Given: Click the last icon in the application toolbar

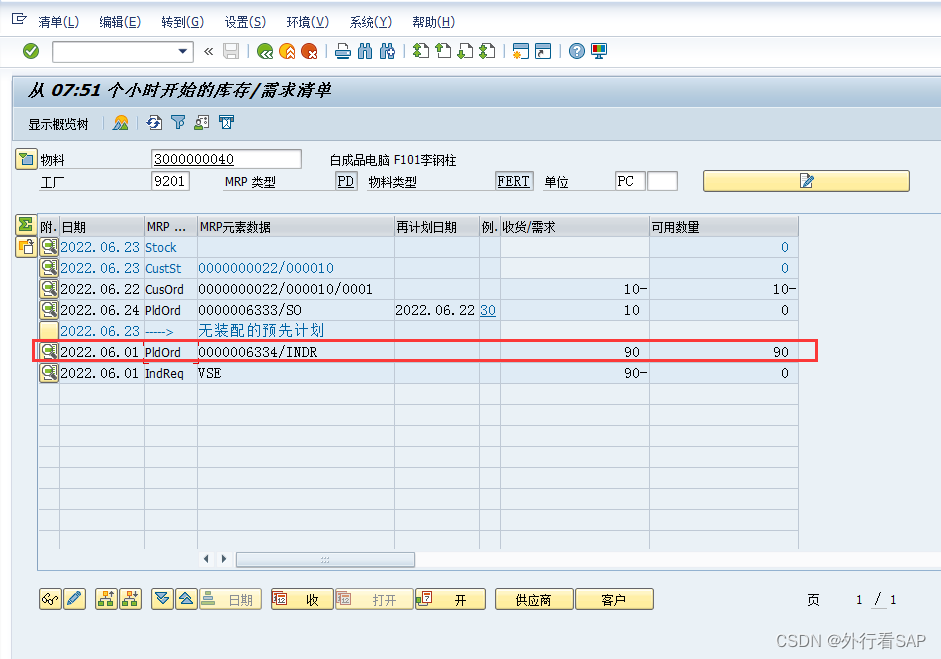Looking at the screenshot, I should pos(226,123).
